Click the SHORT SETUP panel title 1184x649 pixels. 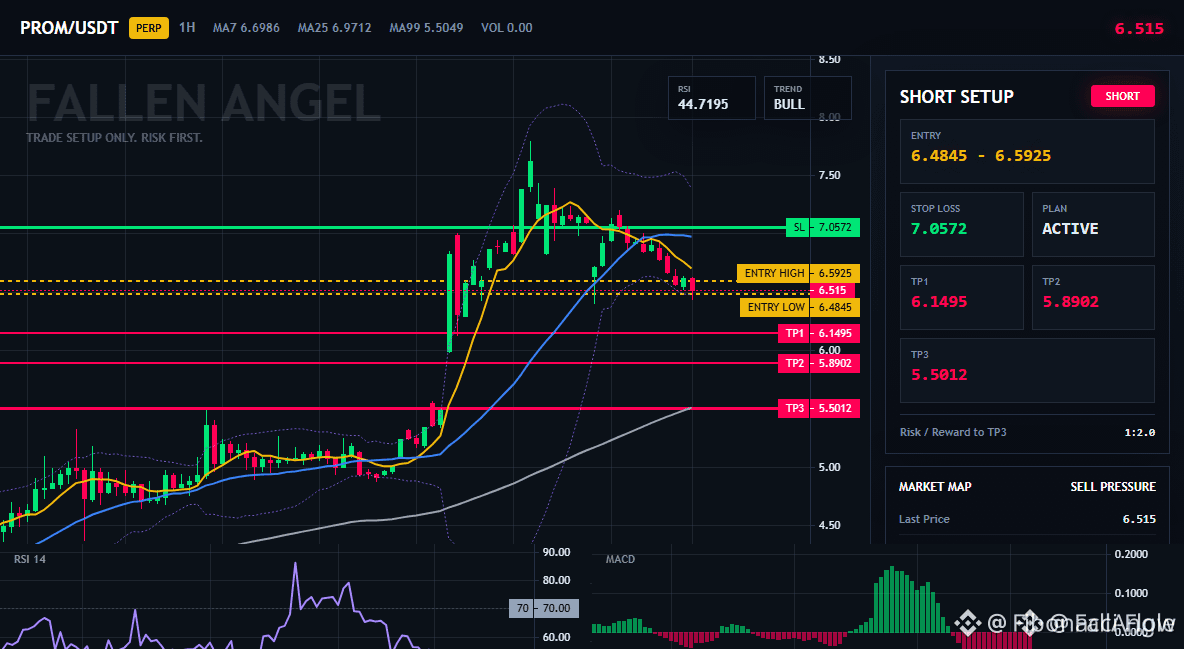pos(957,97)
